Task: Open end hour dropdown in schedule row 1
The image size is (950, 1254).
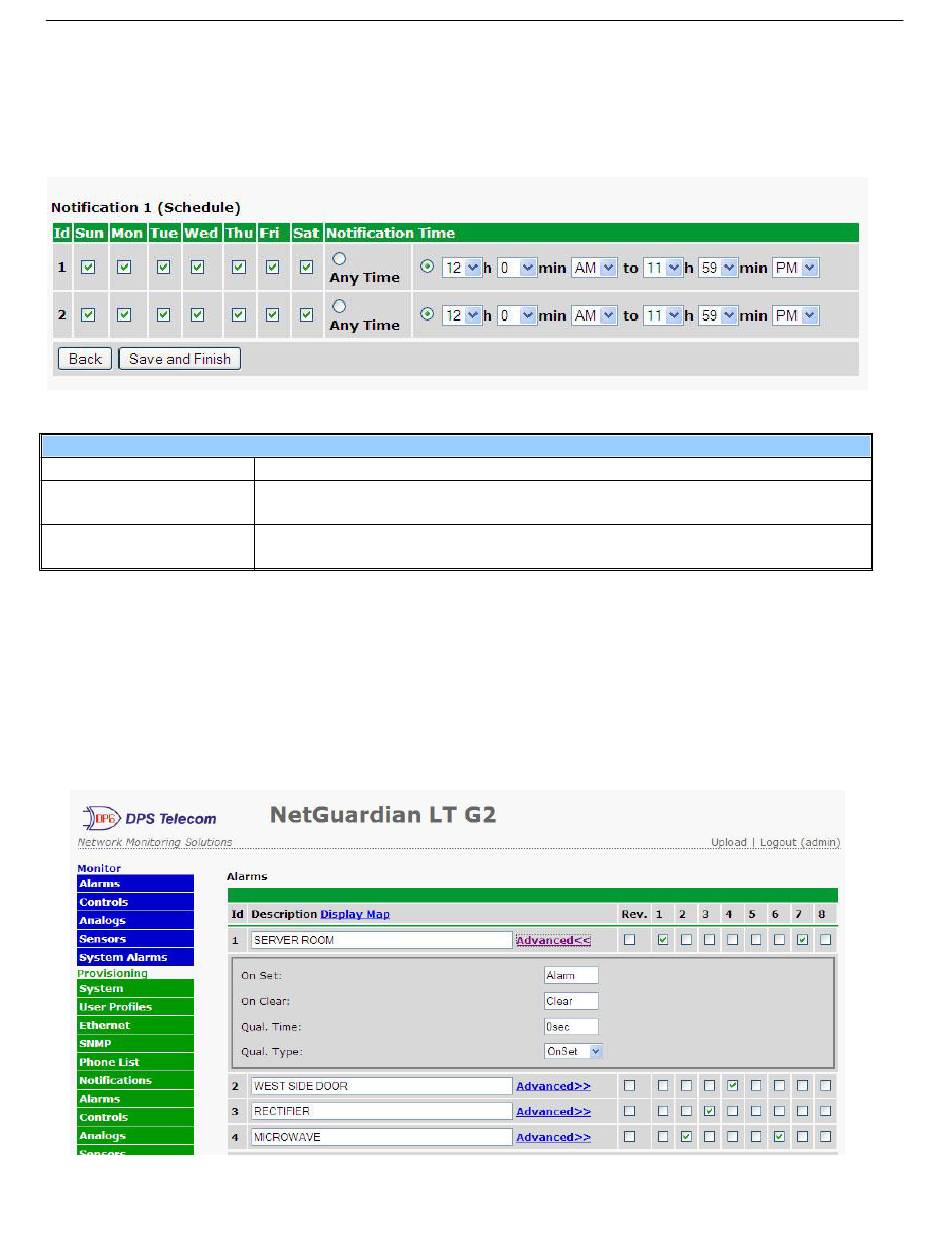Action: [x=663, y=268]
